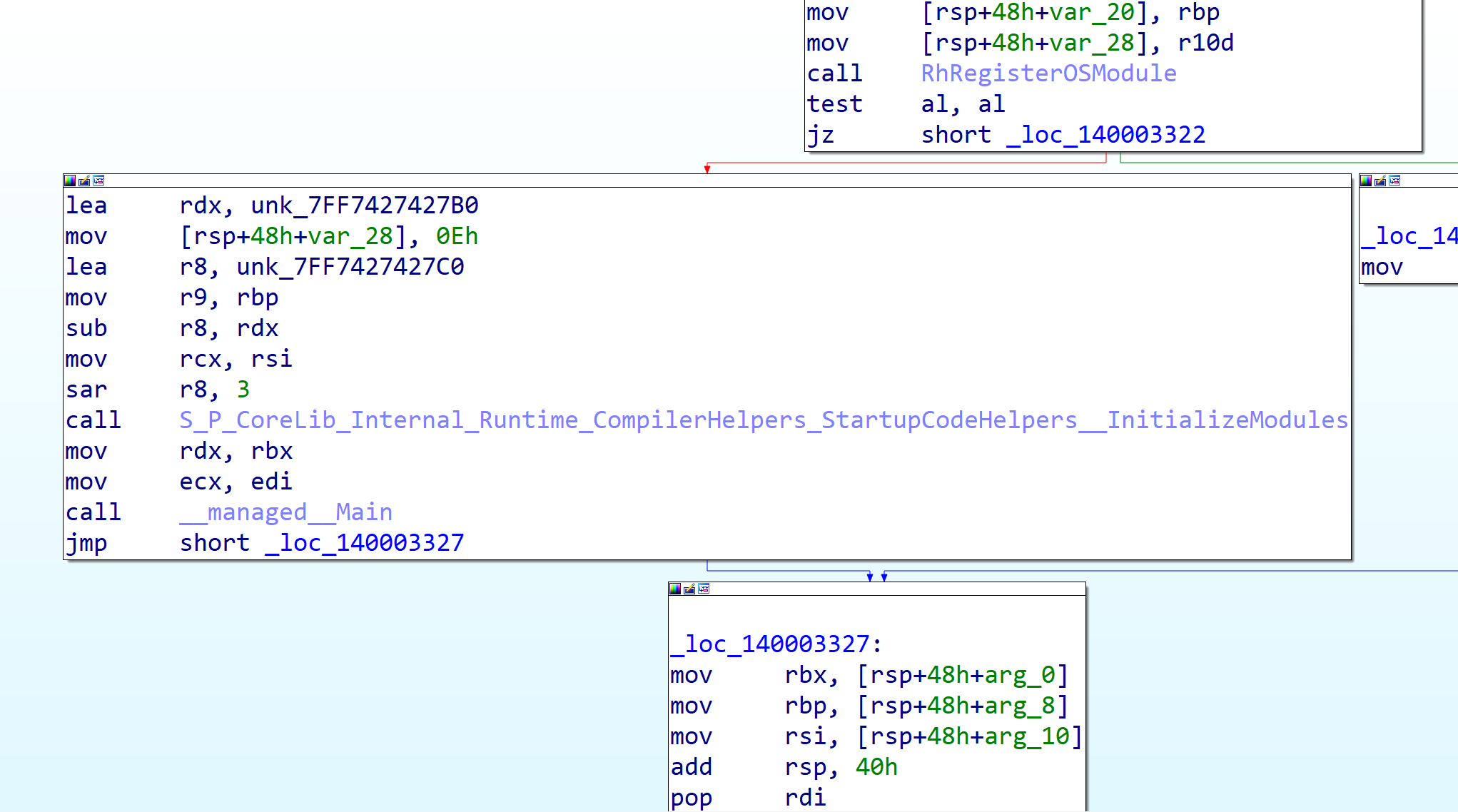Click the 0Eh immediate value

click(457, 236)
